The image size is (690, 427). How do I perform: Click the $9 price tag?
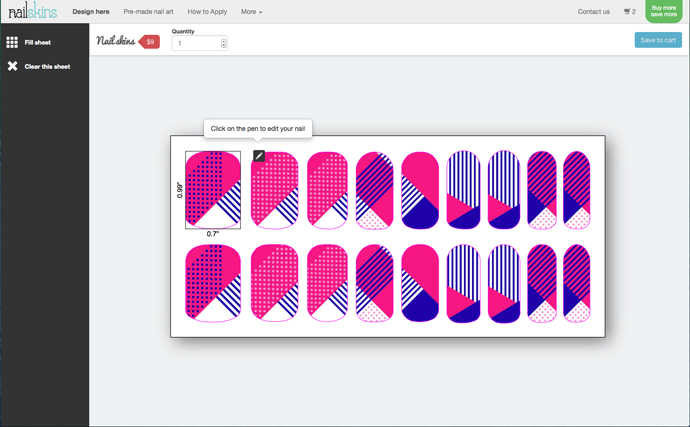(x=149, y=42)
